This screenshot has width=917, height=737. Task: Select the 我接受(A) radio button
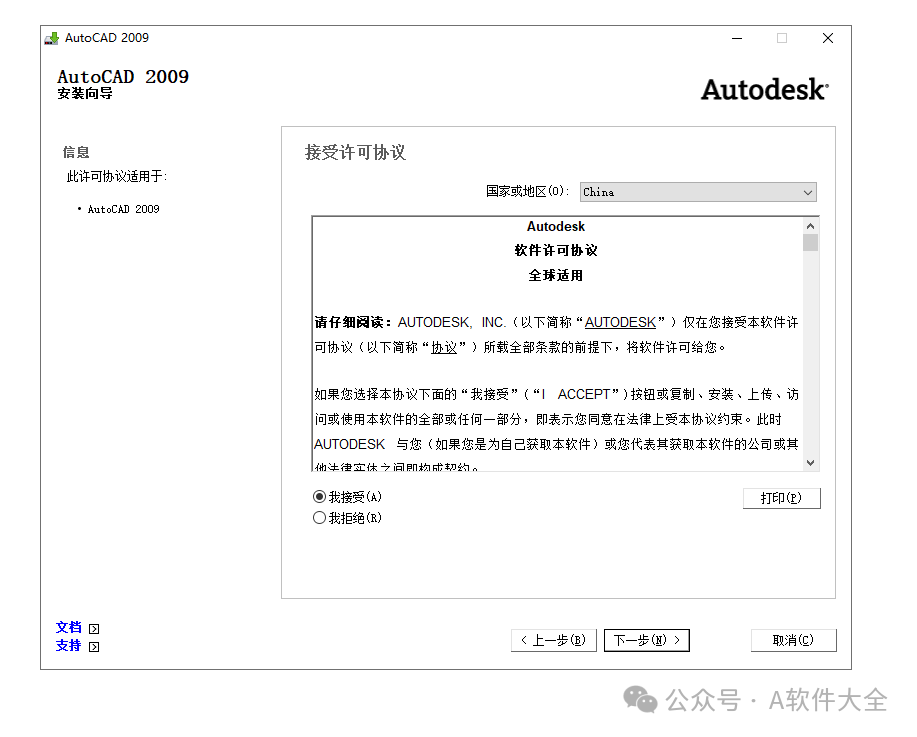click(320, 496)
